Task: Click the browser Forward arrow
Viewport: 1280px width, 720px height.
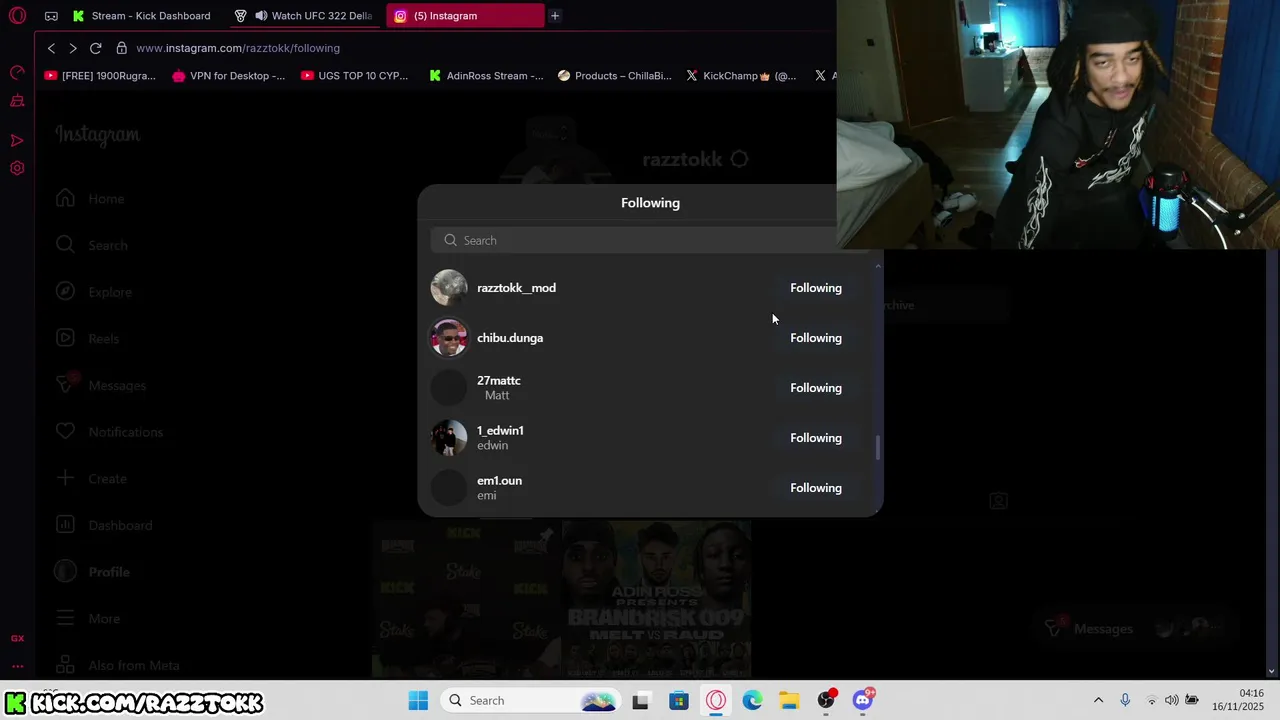Action: [x=73, y=48]
